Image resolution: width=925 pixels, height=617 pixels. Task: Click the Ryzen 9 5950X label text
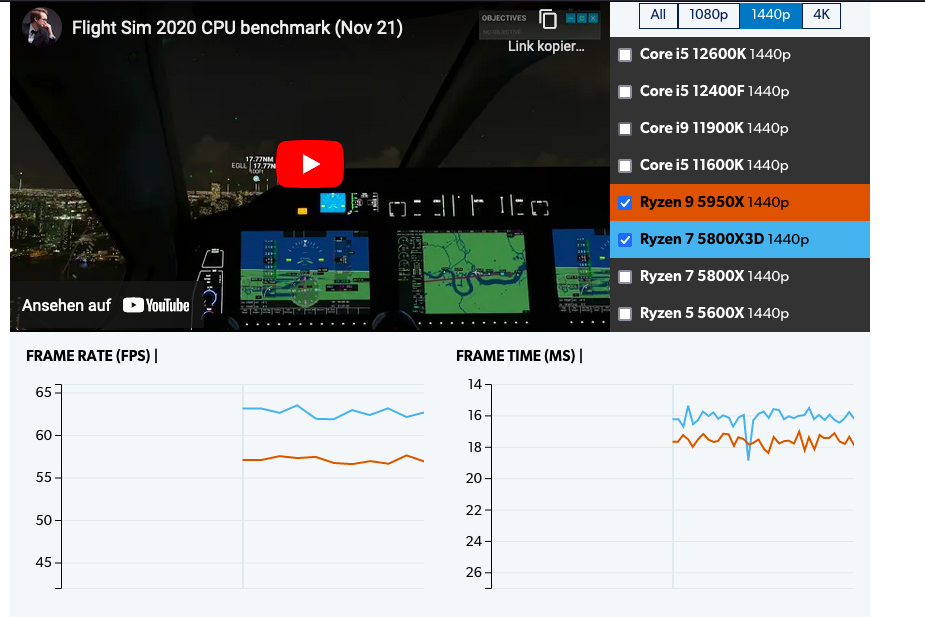(714, 202)
